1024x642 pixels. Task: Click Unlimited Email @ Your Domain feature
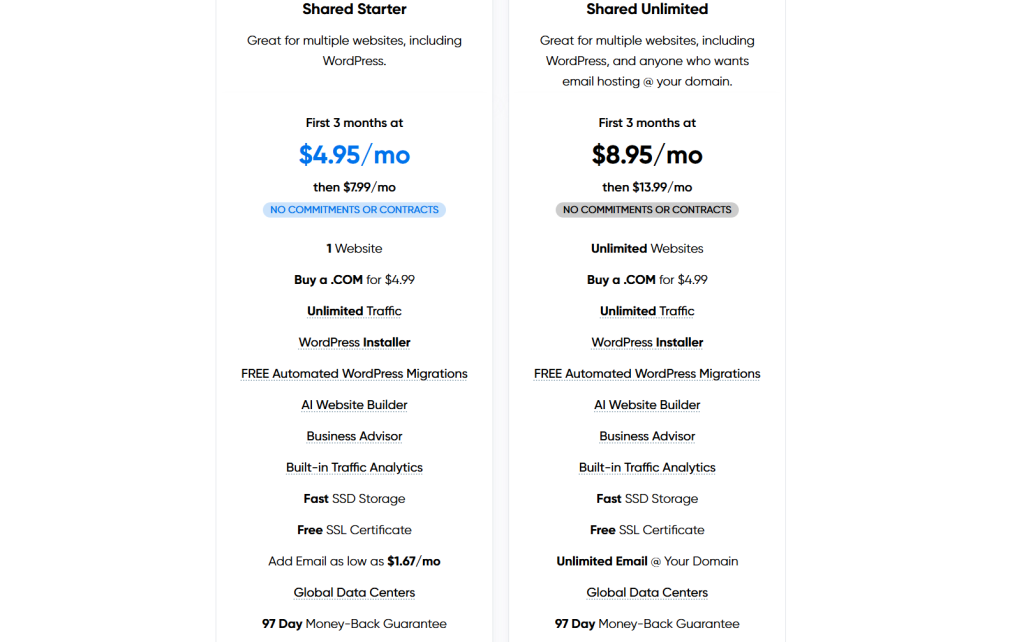click(647, 561)
